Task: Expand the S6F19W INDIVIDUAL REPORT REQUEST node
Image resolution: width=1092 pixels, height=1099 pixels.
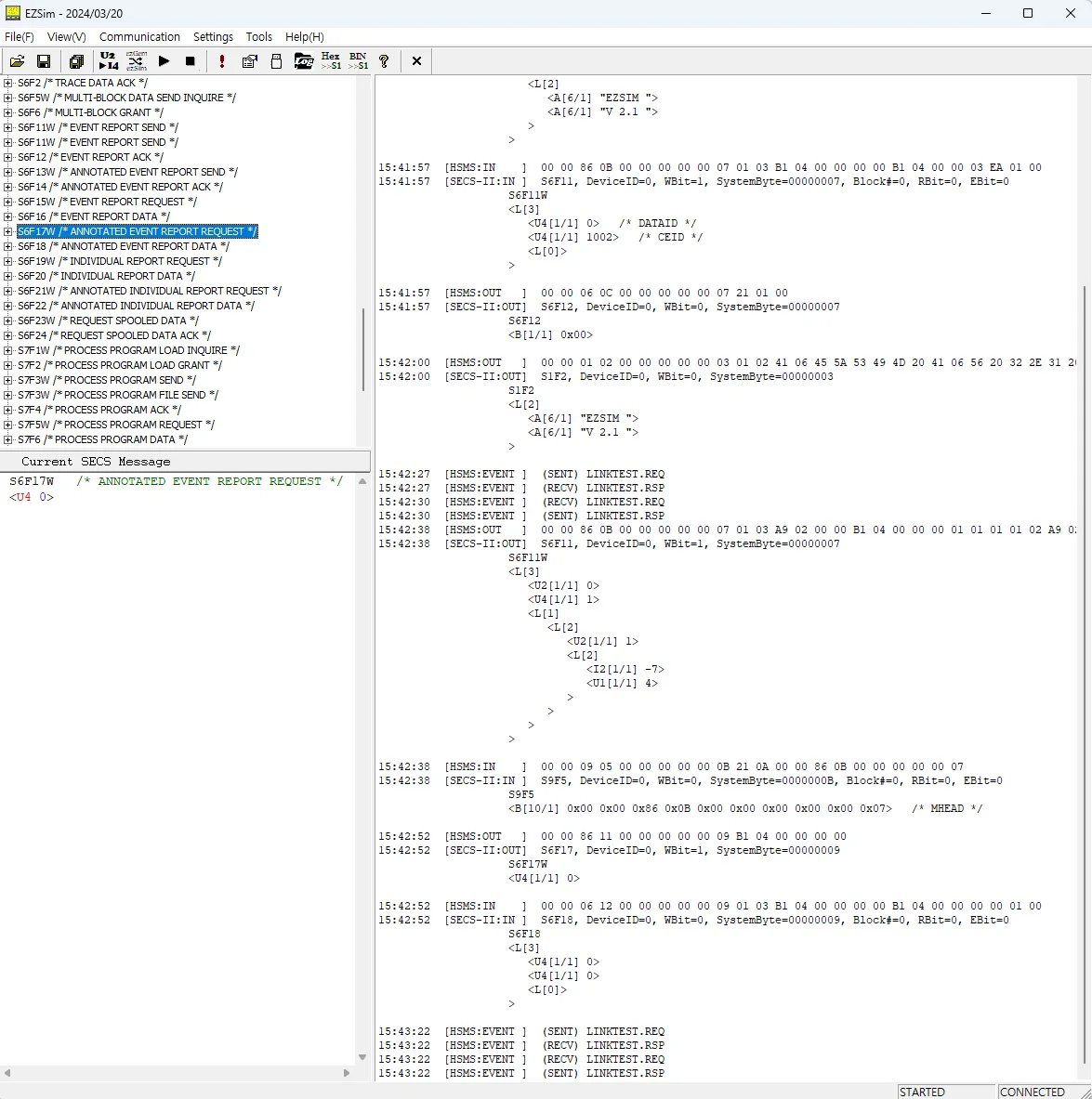Action: (7, 261)
